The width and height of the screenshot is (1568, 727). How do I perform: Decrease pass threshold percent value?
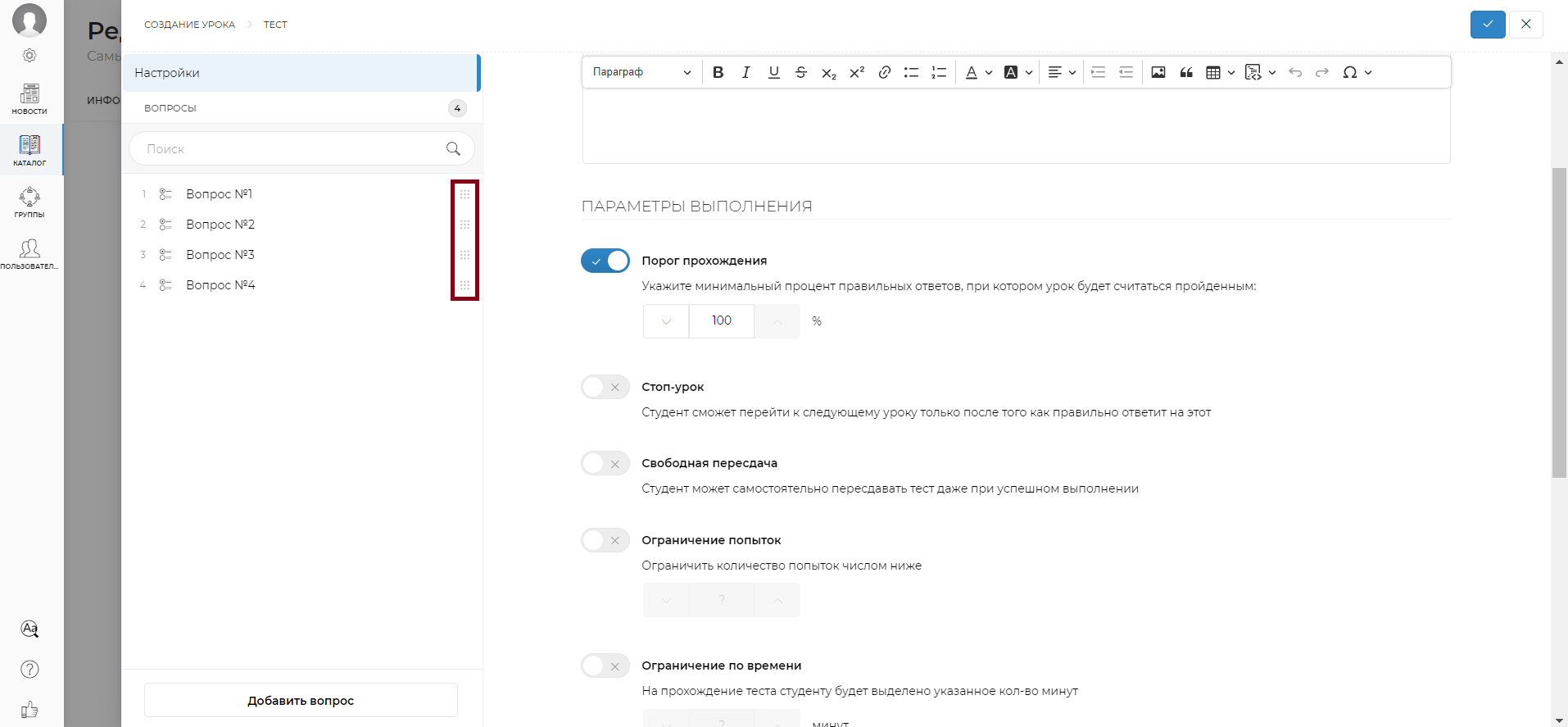(666, 321)
